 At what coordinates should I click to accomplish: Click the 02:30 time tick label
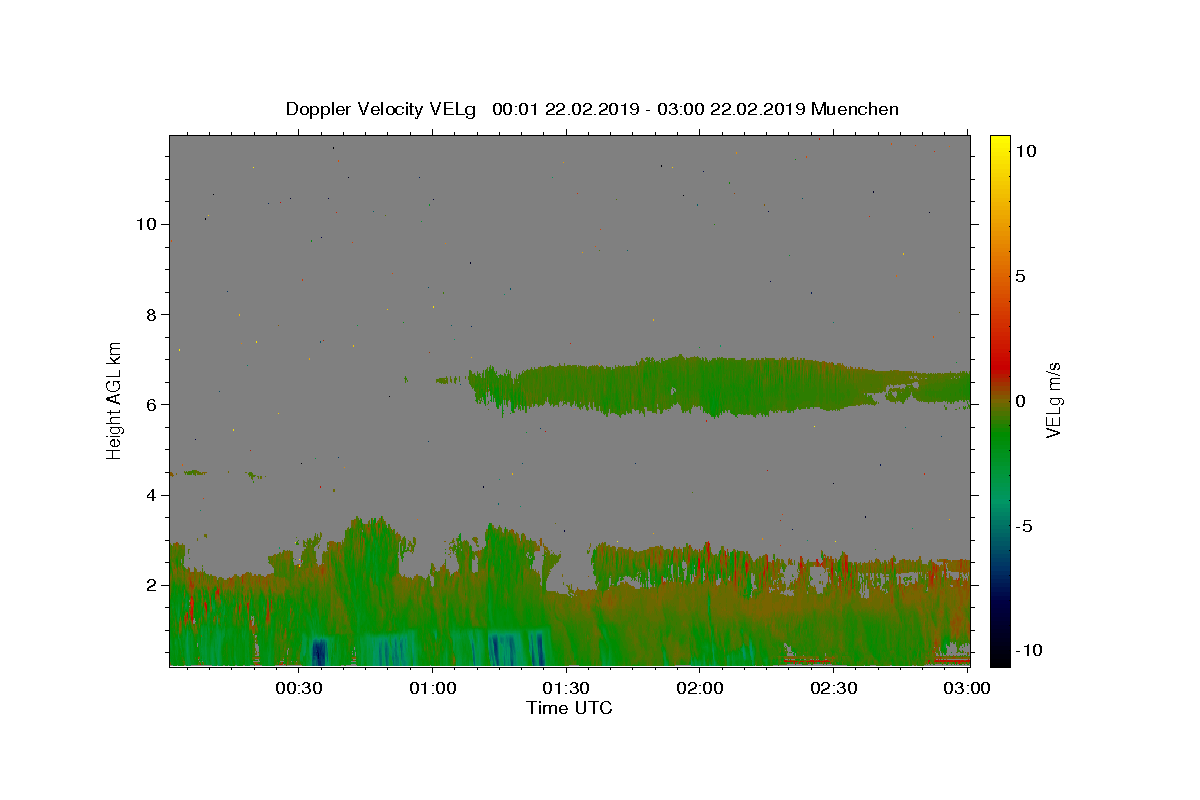(x=834, y=688)
